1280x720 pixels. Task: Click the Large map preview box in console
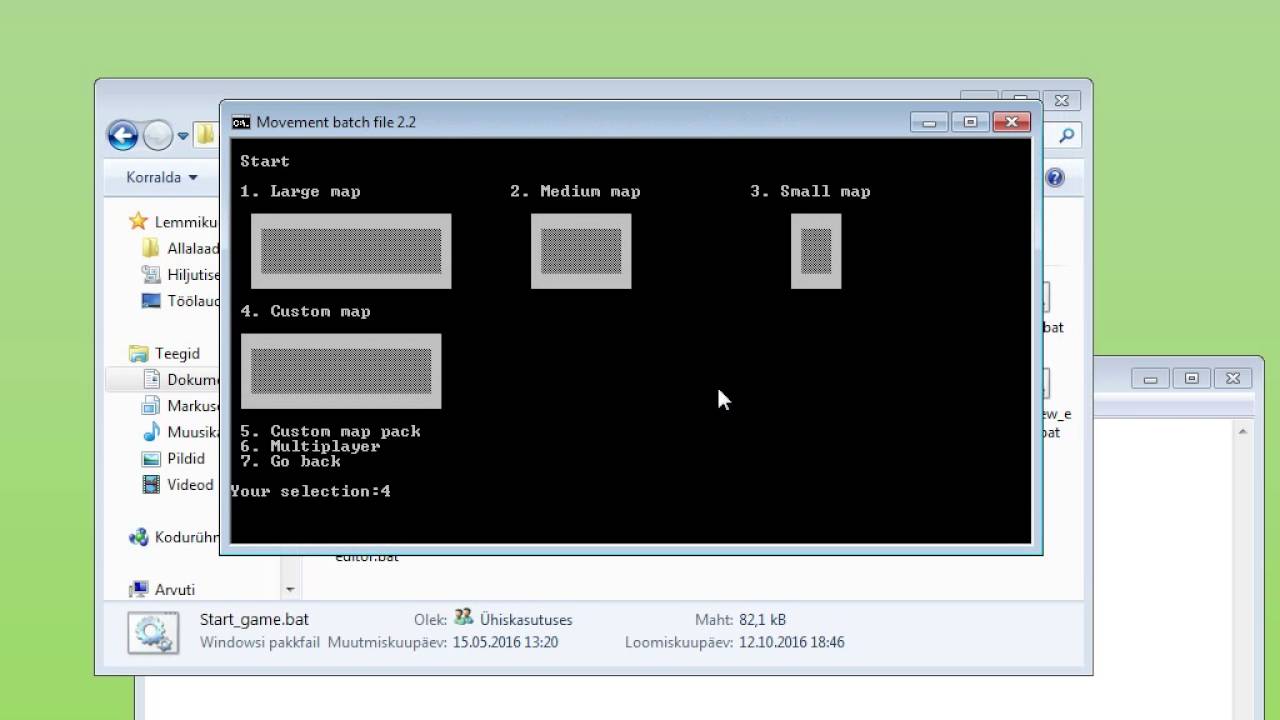[351, 251]
